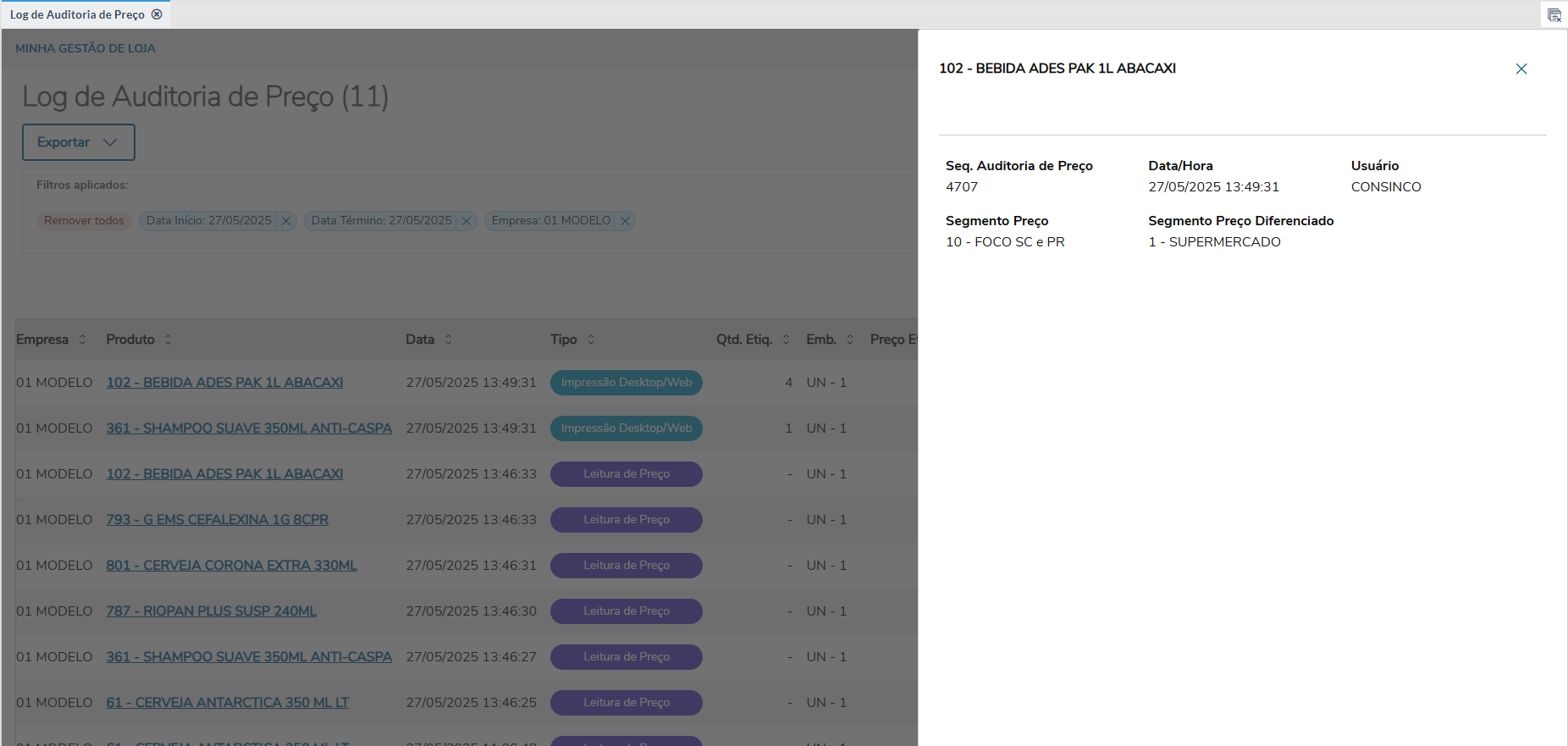Image resolution: width=1568 pixels, height=746 pixels.
Task: Click value 1 - SUPERMERCADO
Action: [1214, 242]
